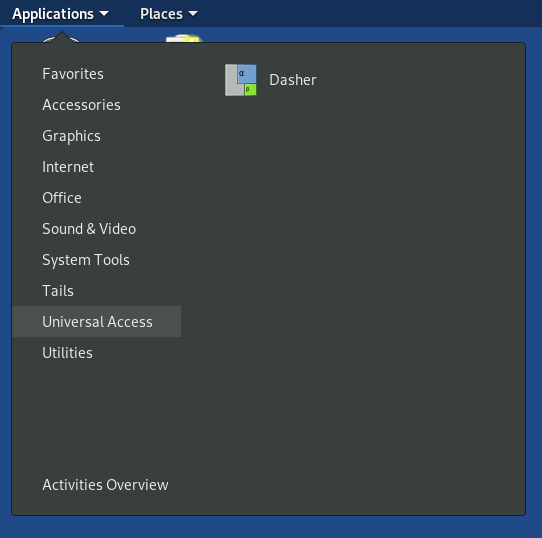542x538 pixels.
Task: Launch Dasher from its icon
Action: coord(241,80)
